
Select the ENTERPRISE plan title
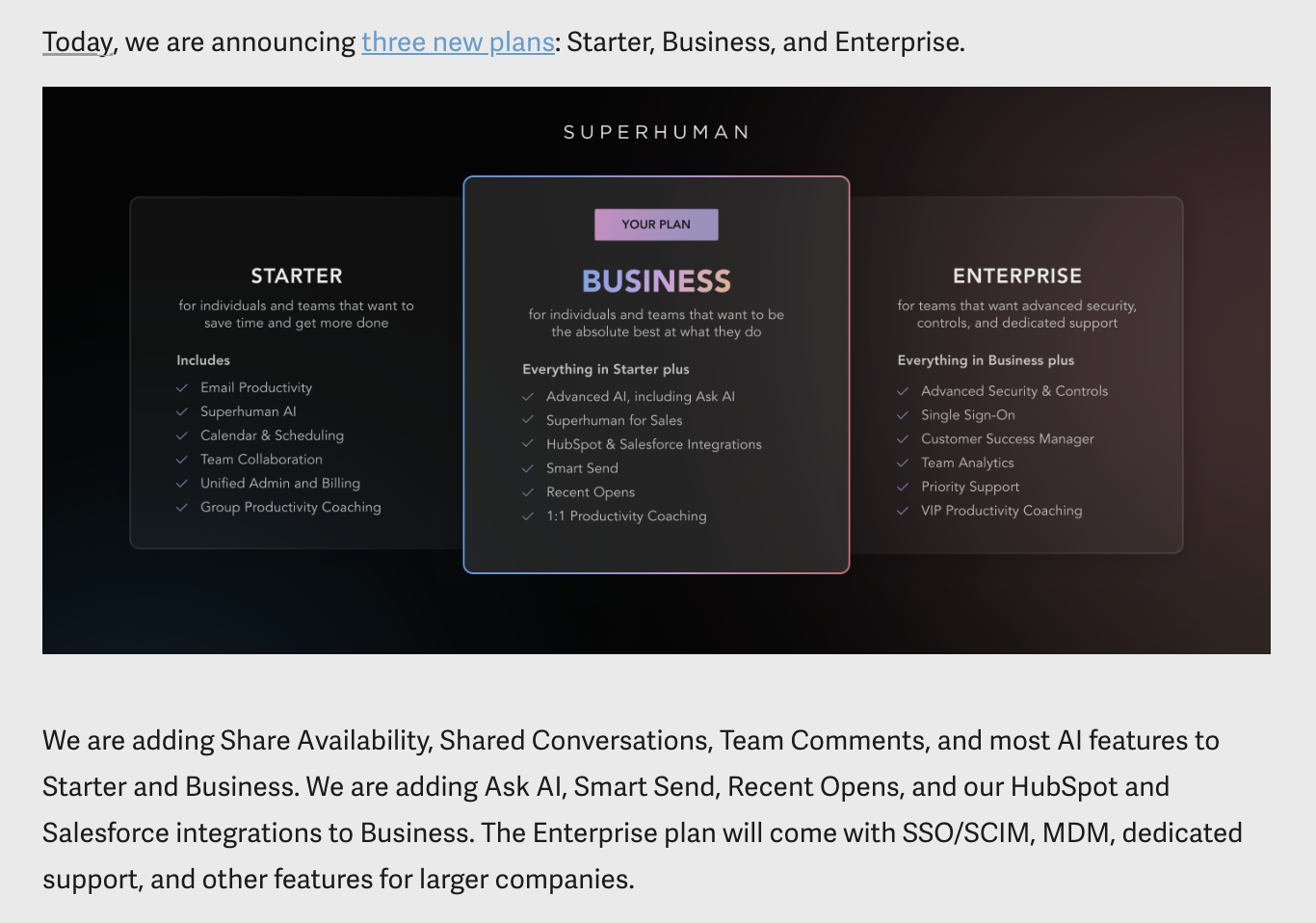[x=1017, y=277]
